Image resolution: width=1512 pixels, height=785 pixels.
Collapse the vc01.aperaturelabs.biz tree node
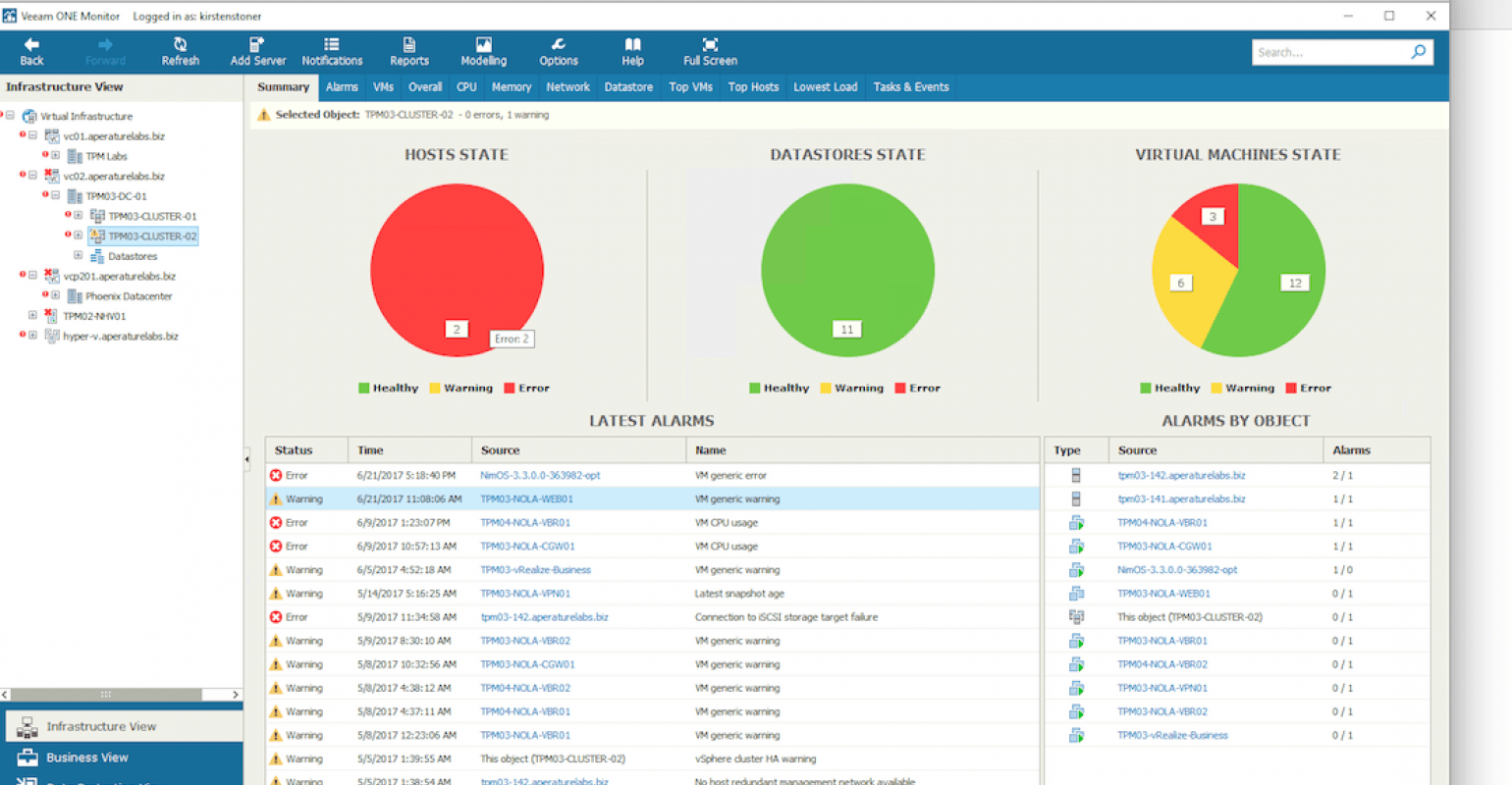click(32, 135)
